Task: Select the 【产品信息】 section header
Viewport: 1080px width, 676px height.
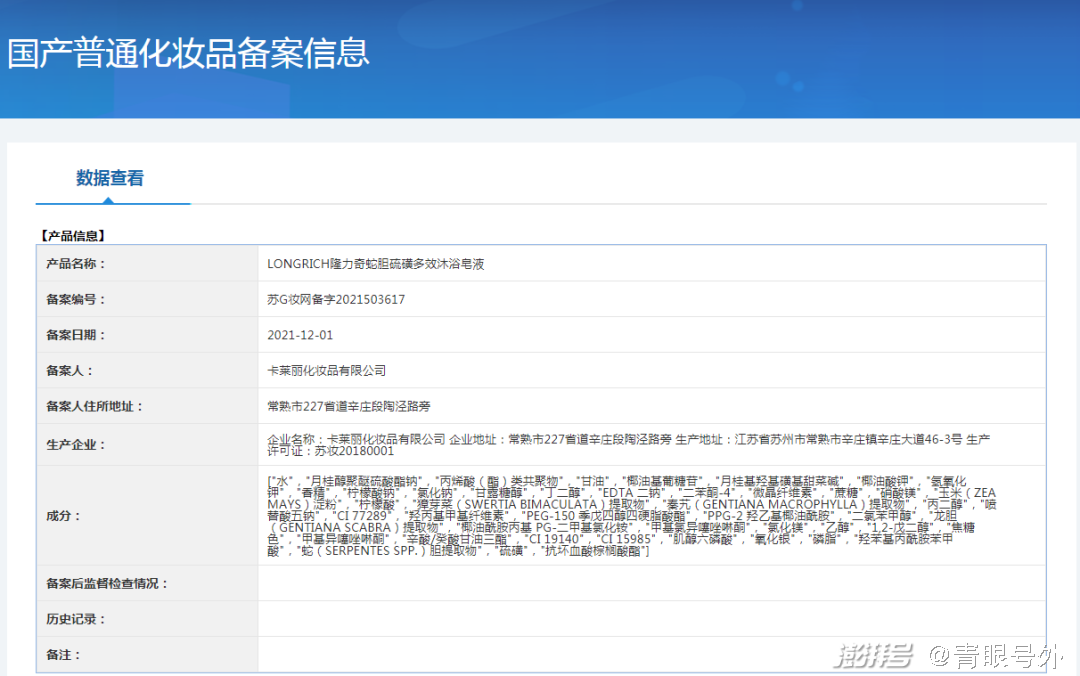Action: coord(72,236)
